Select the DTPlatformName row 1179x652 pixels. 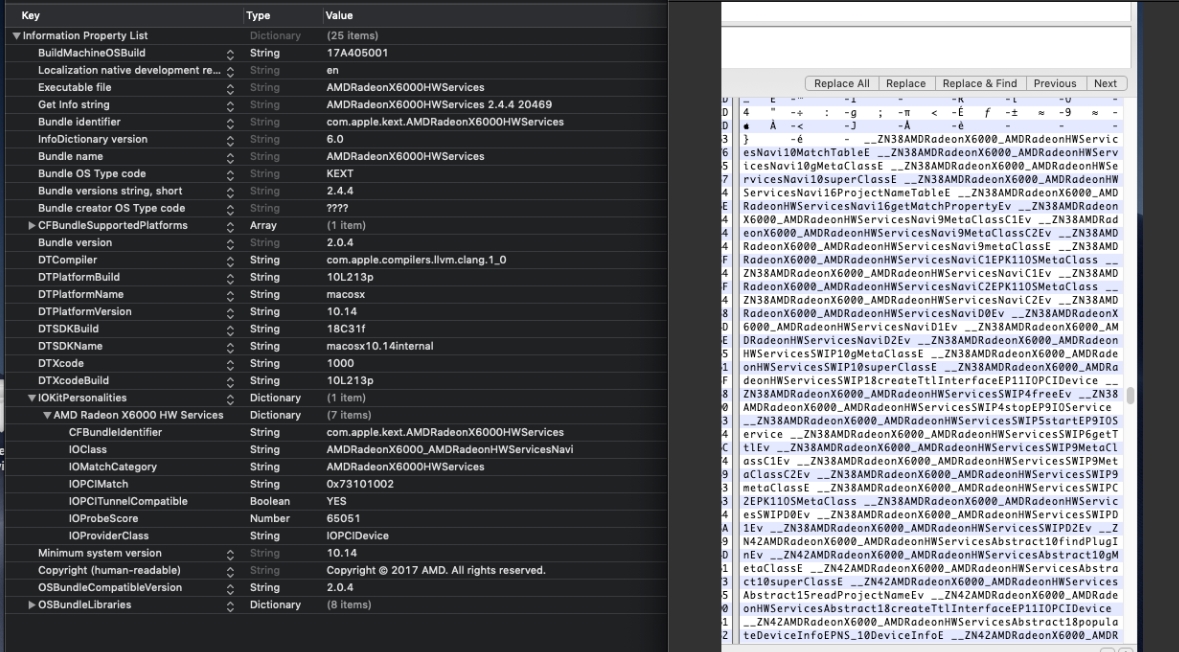pyautogui.click(x=336, y=295)
